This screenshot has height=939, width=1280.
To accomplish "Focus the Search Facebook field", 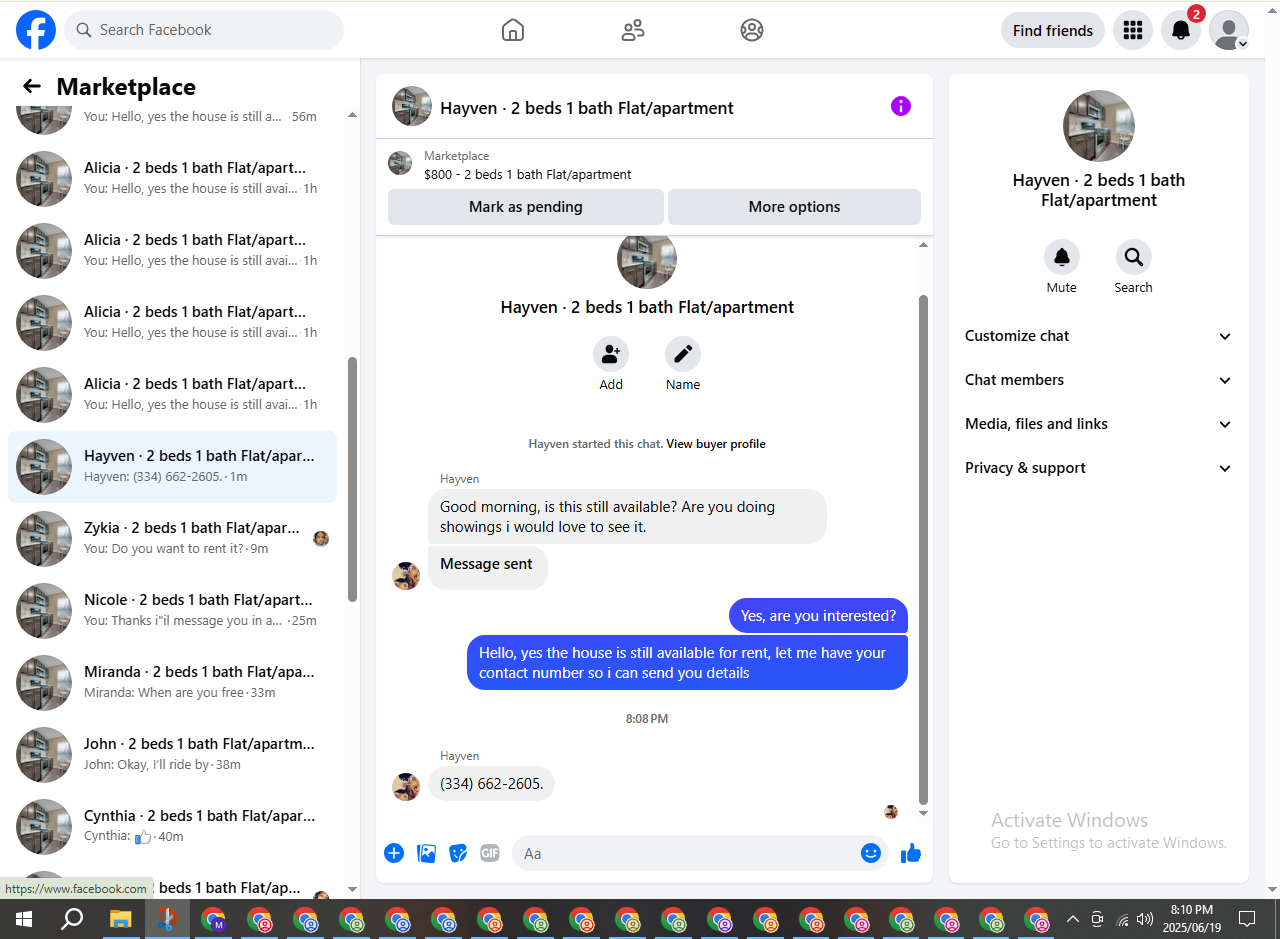I will pyautogui.click(x=204, y=30).
